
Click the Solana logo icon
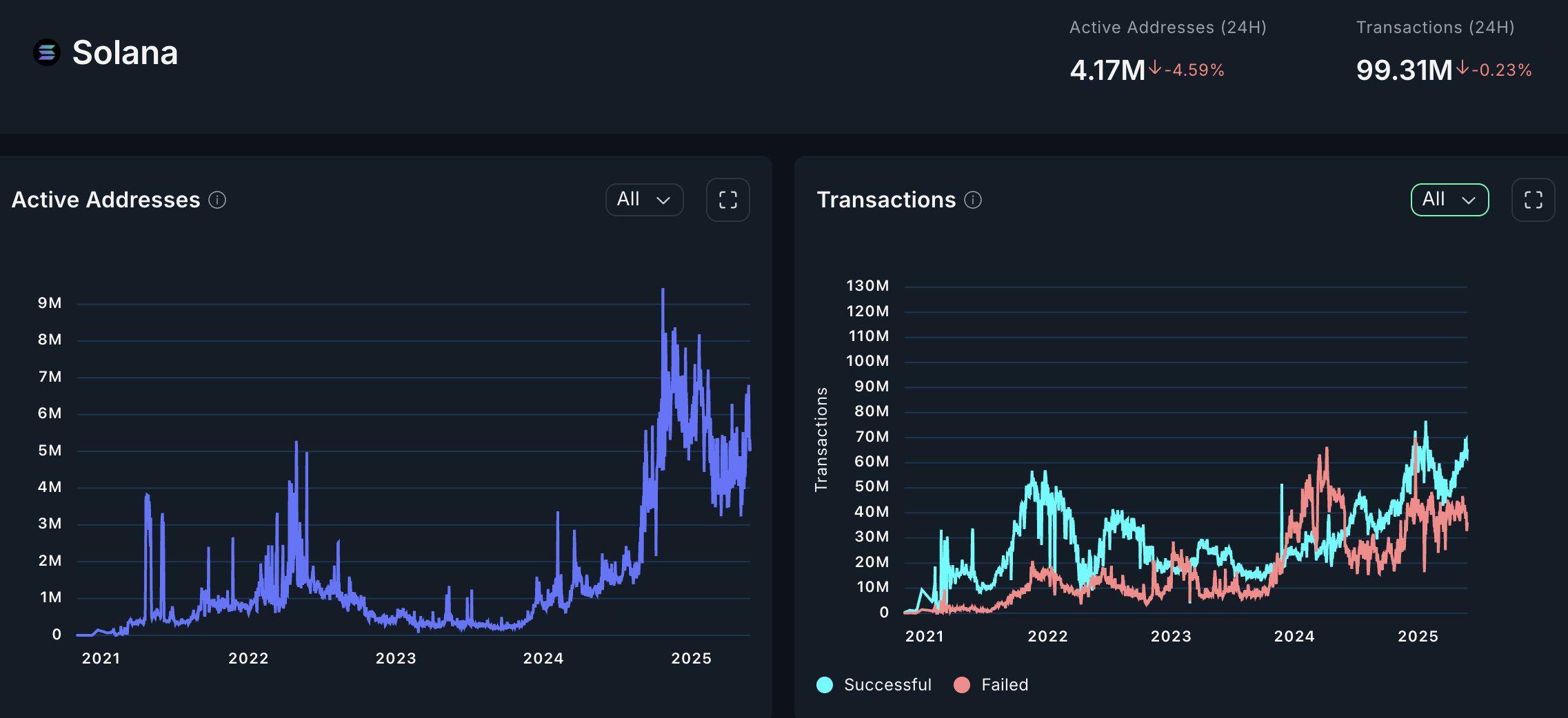coord(47,52)
